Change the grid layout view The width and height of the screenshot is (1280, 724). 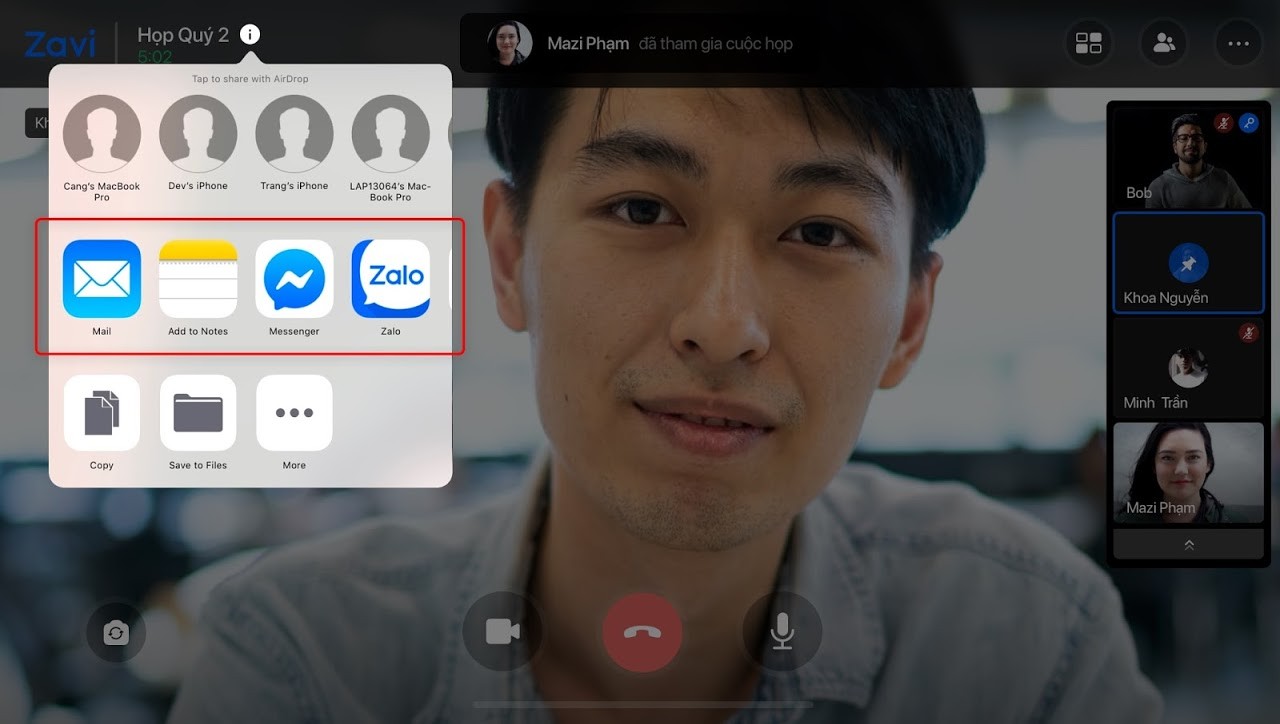(x=1088, y=43)
